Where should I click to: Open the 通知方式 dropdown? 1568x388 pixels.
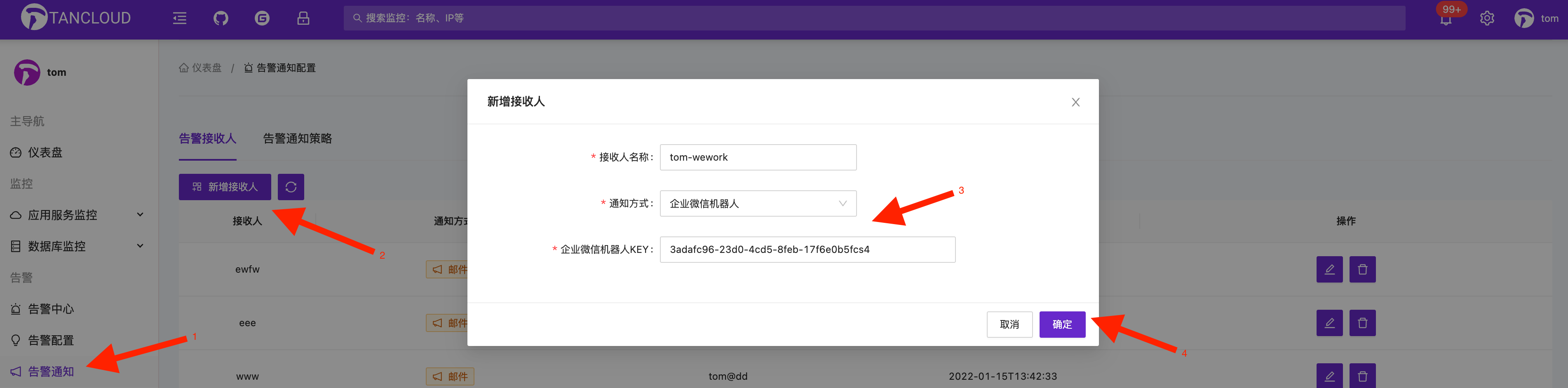point(758,204)
